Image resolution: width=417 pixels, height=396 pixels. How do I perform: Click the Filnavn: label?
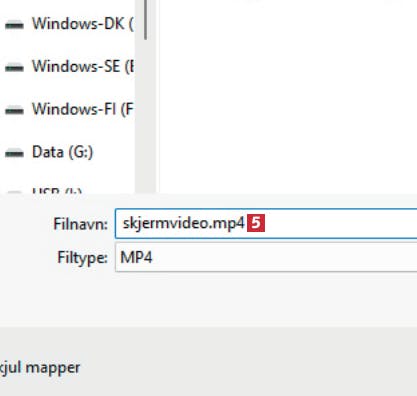pos(81,224)
